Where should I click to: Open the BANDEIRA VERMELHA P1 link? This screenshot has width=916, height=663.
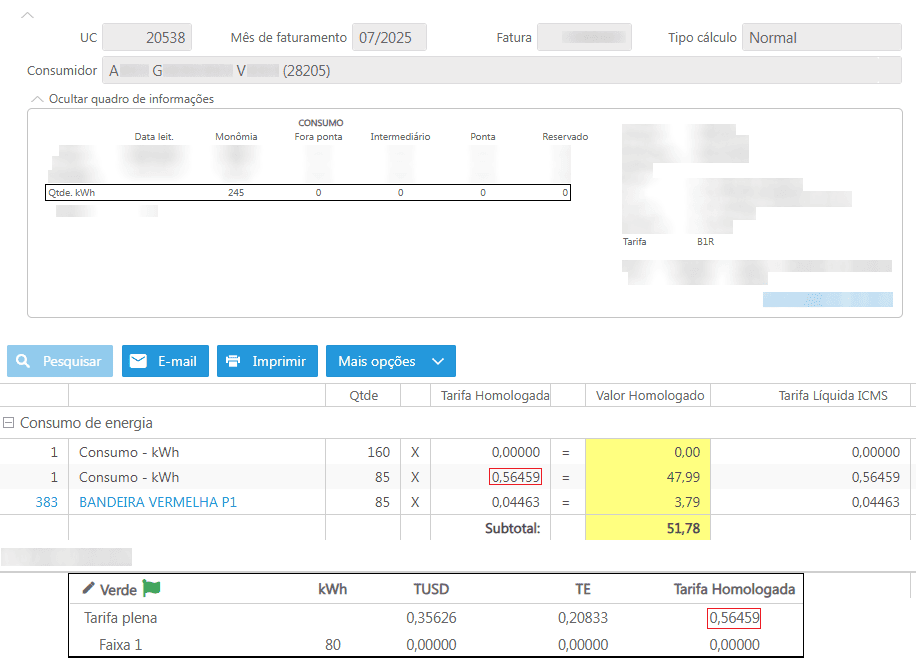click(x=158, y=502)
